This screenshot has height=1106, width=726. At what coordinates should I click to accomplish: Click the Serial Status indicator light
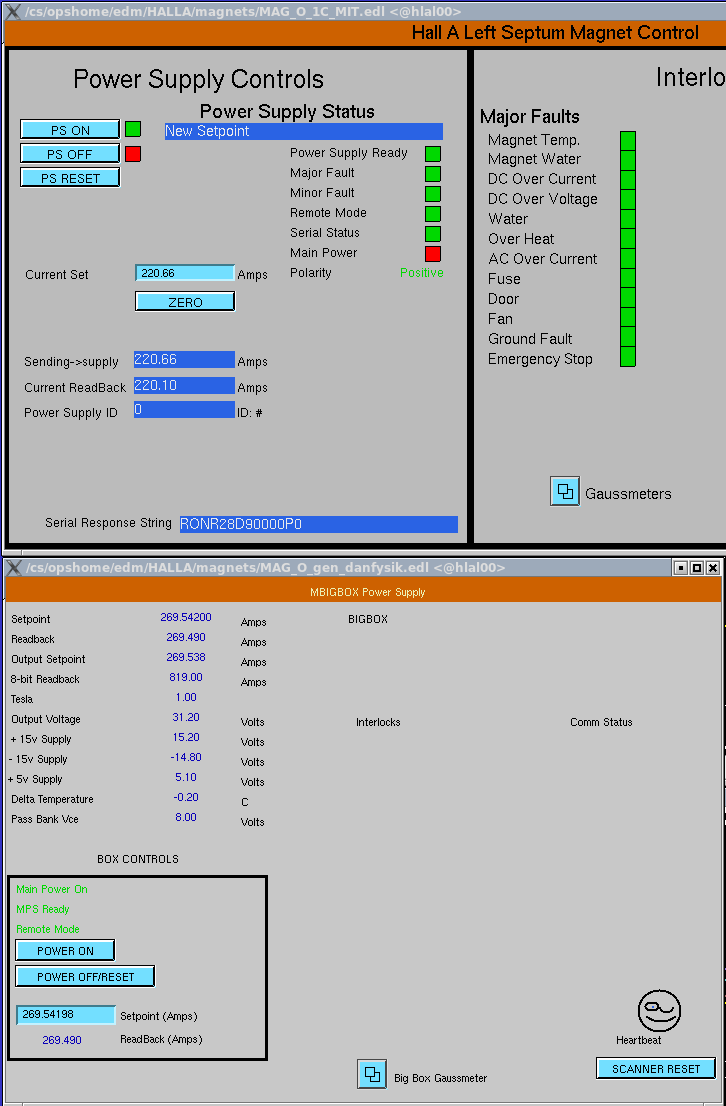click(432, 233)
